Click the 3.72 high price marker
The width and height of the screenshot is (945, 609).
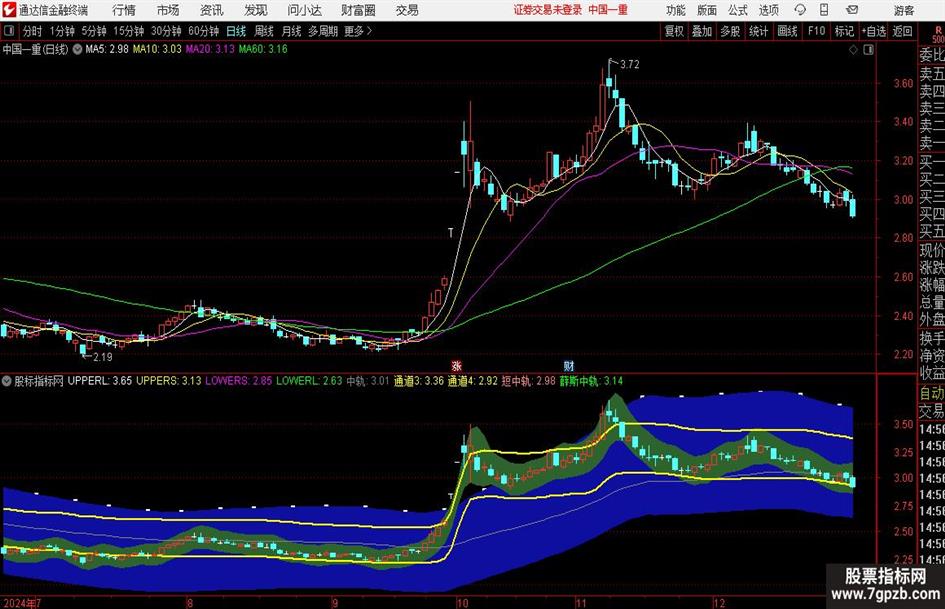630,65
